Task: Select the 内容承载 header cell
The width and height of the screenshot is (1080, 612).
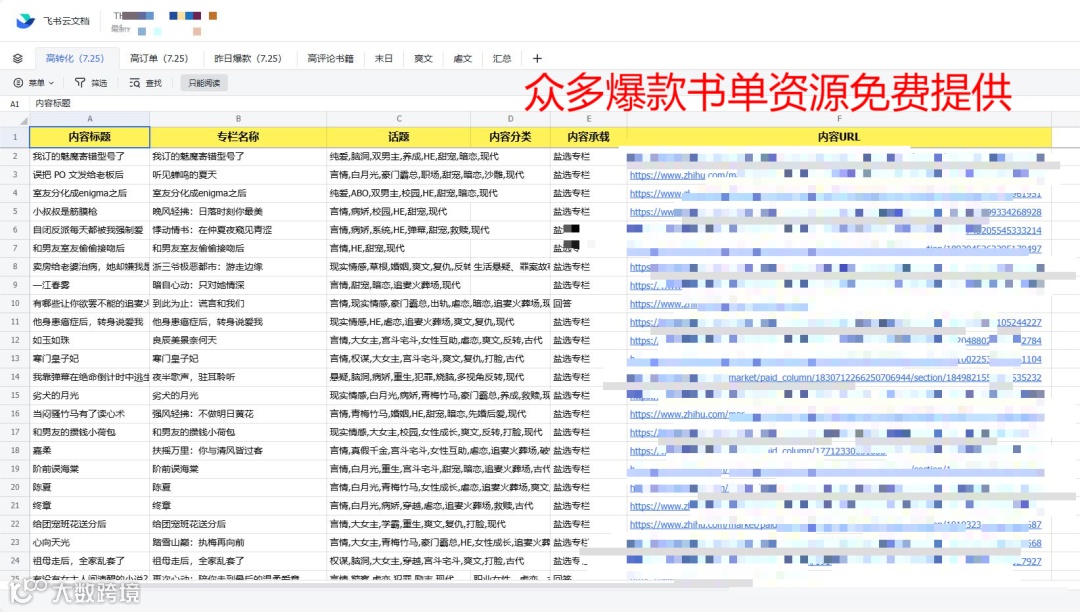Action: pyautogui.click(x=589, y=137)
